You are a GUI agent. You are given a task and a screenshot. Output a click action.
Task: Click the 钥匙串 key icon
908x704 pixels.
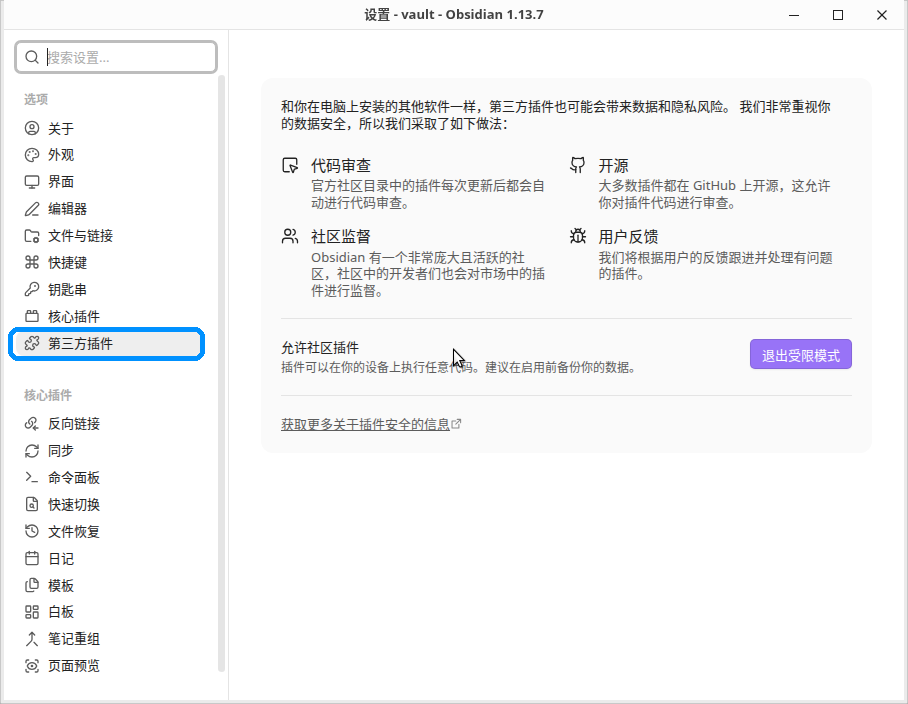32,289
